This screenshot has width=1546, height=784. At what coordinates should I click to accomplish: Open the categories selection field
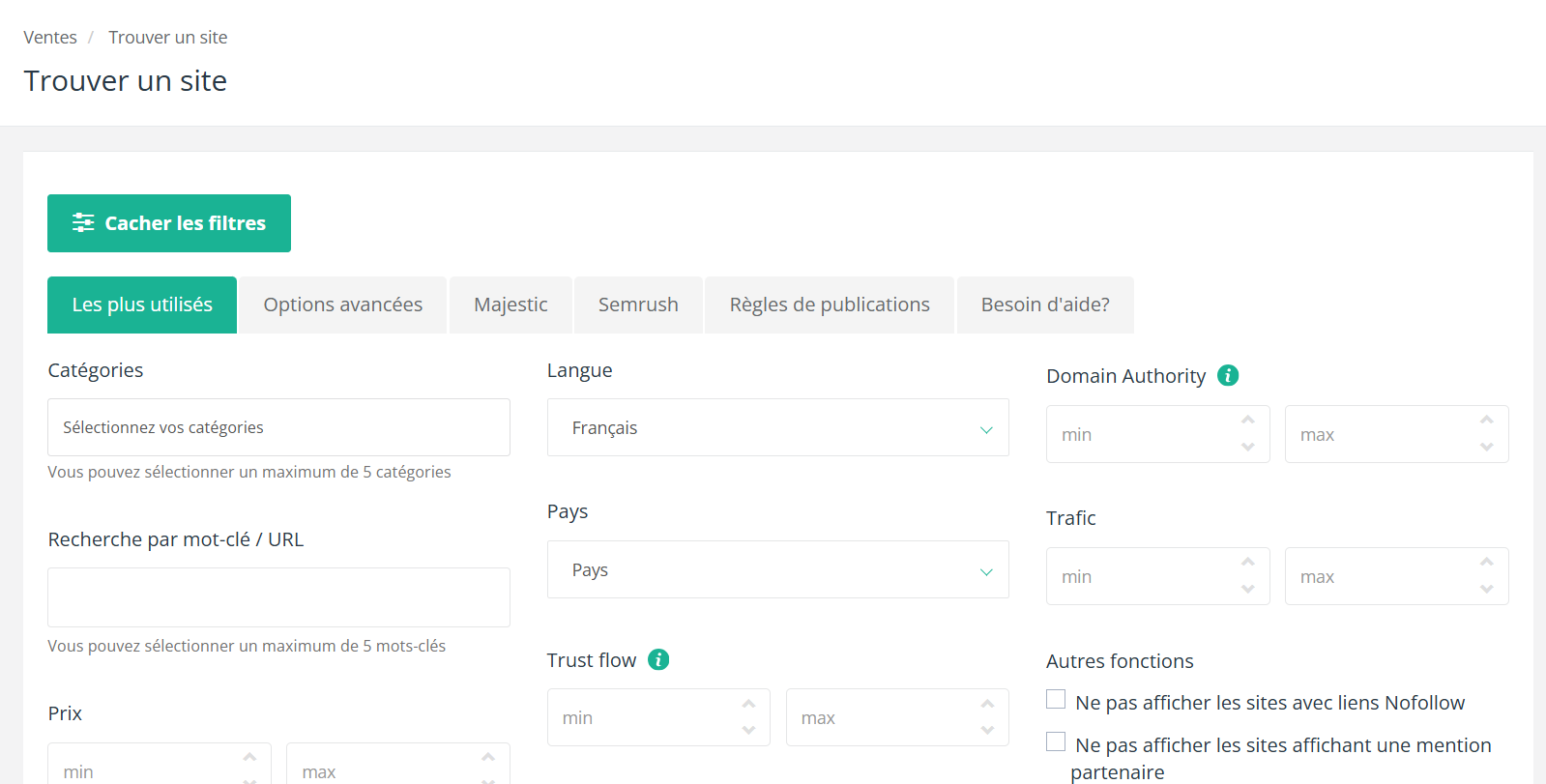[278, 427]
